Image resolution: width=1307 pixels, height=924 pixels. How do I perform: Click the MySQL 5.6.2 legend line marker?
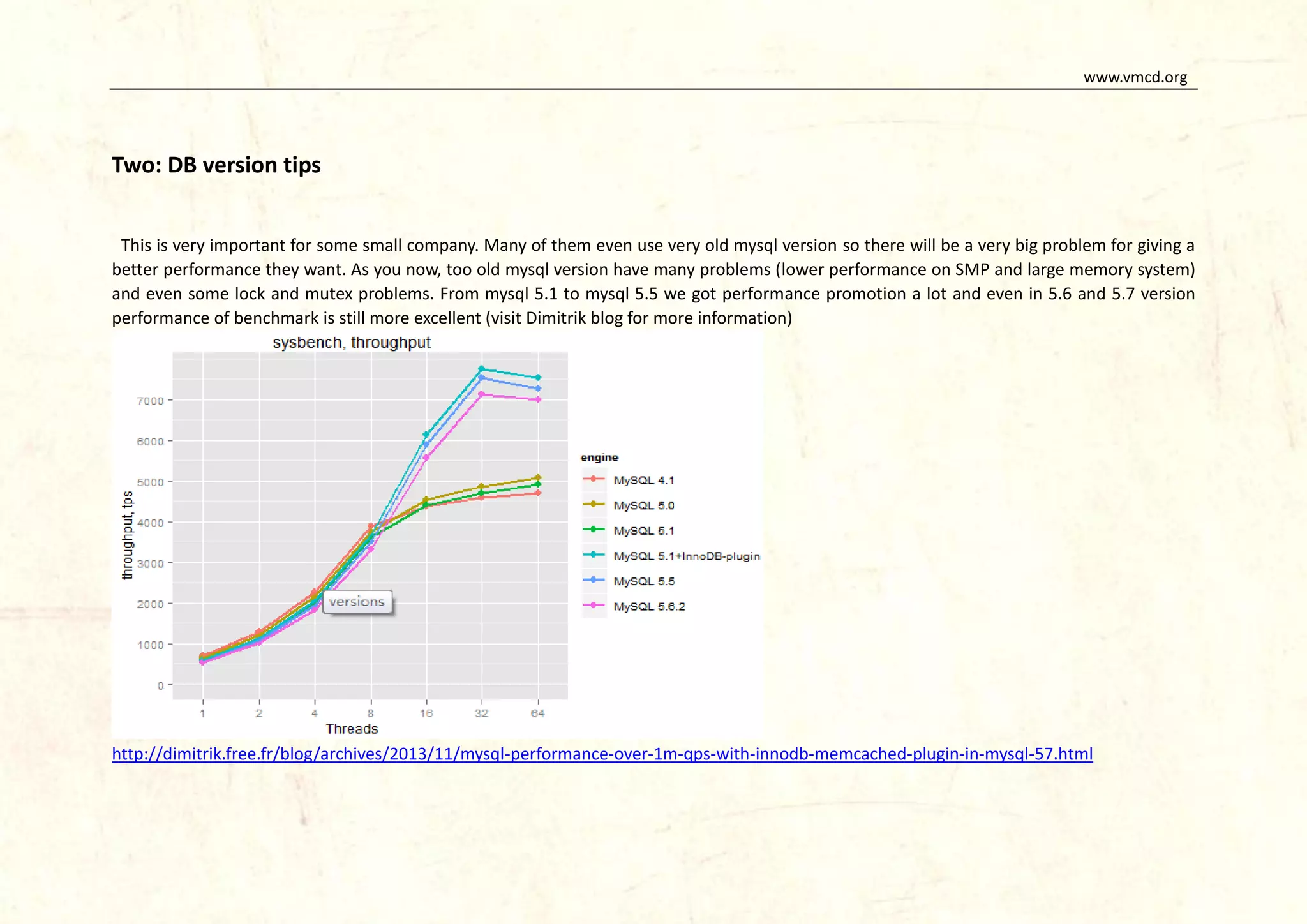[594, 606]
